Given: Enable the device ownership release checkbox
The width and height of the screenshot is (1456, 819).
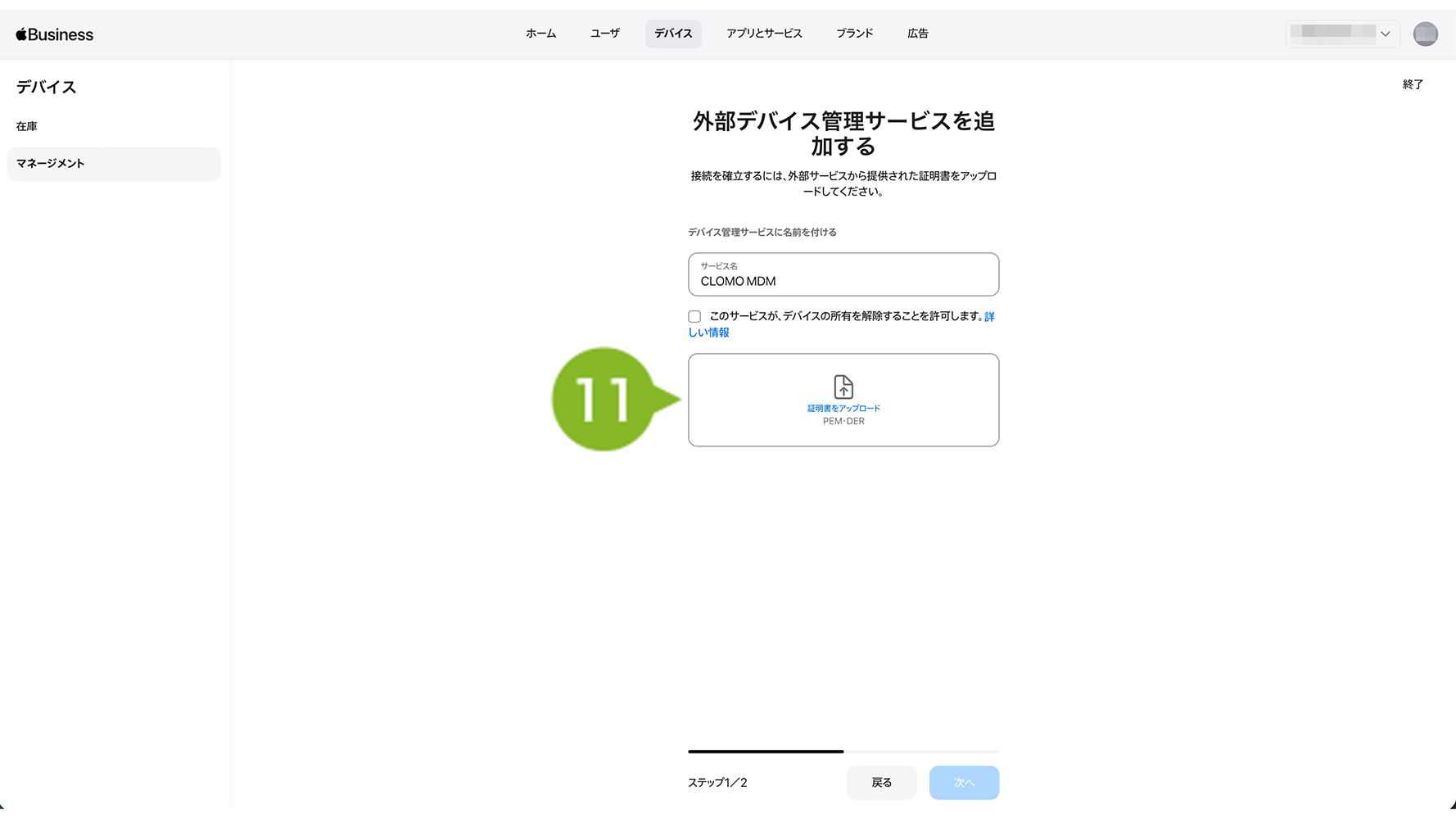Looking at the screenshot, I should pyautogui.click(x=694, y=317).
